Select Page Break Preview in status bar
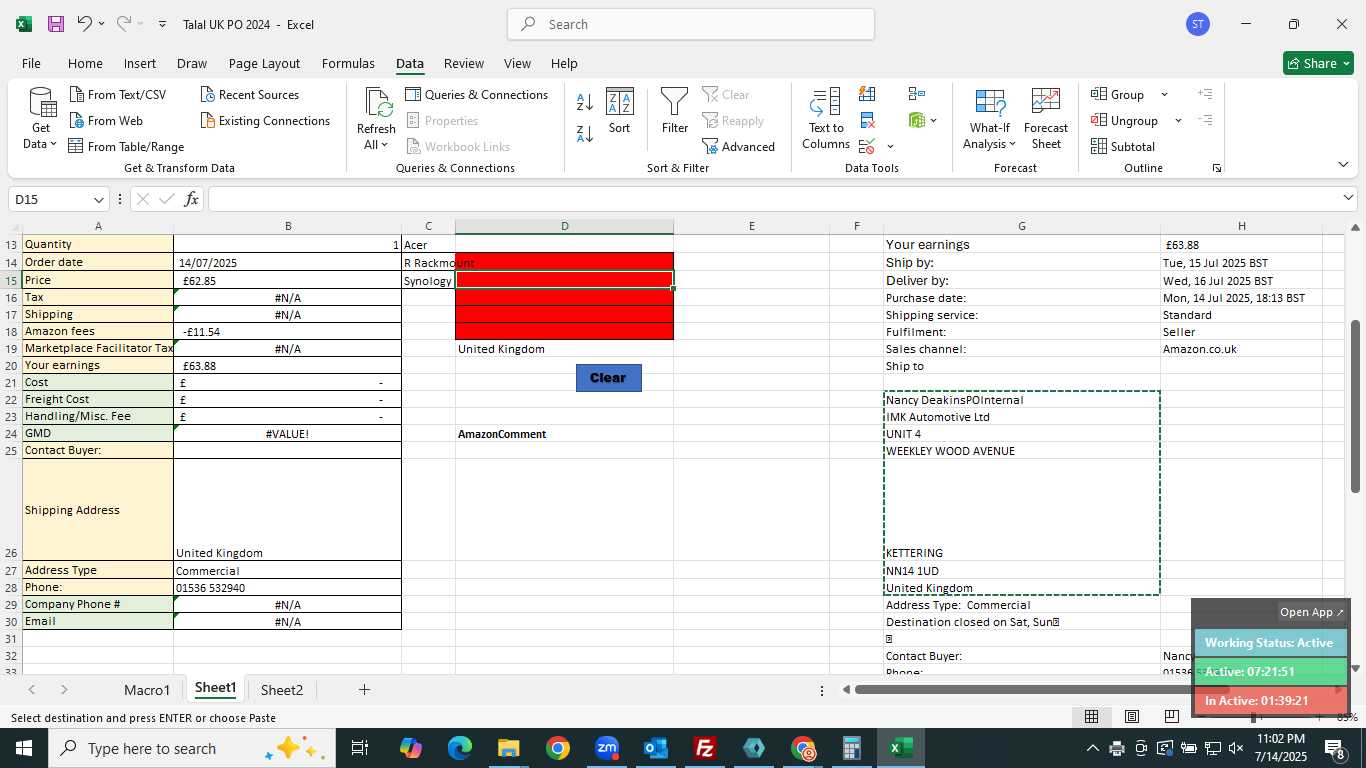 point(1171,717)
